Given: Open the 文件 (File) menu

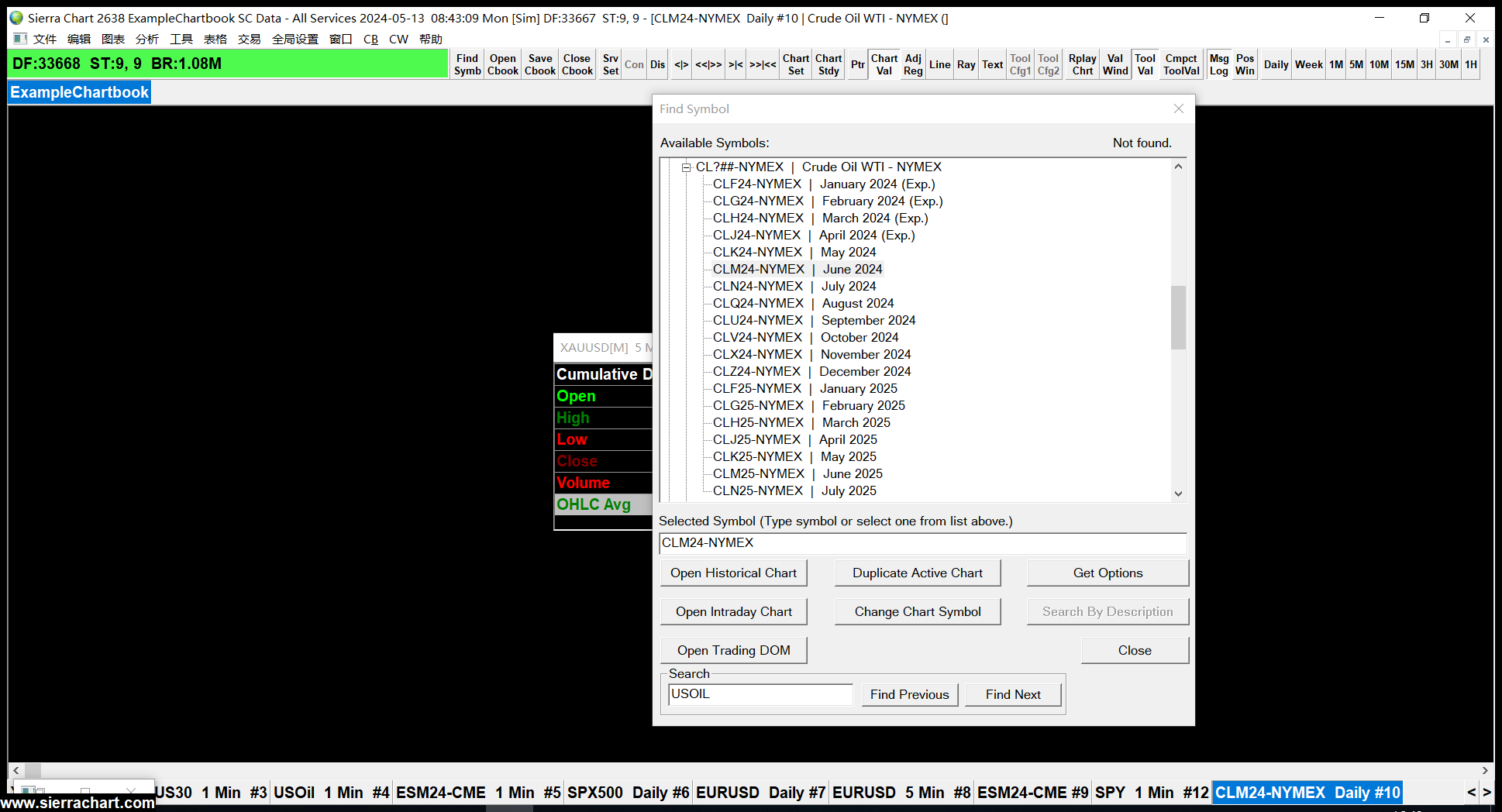Looking at the screenshot, I should click(x=45, y=40).
